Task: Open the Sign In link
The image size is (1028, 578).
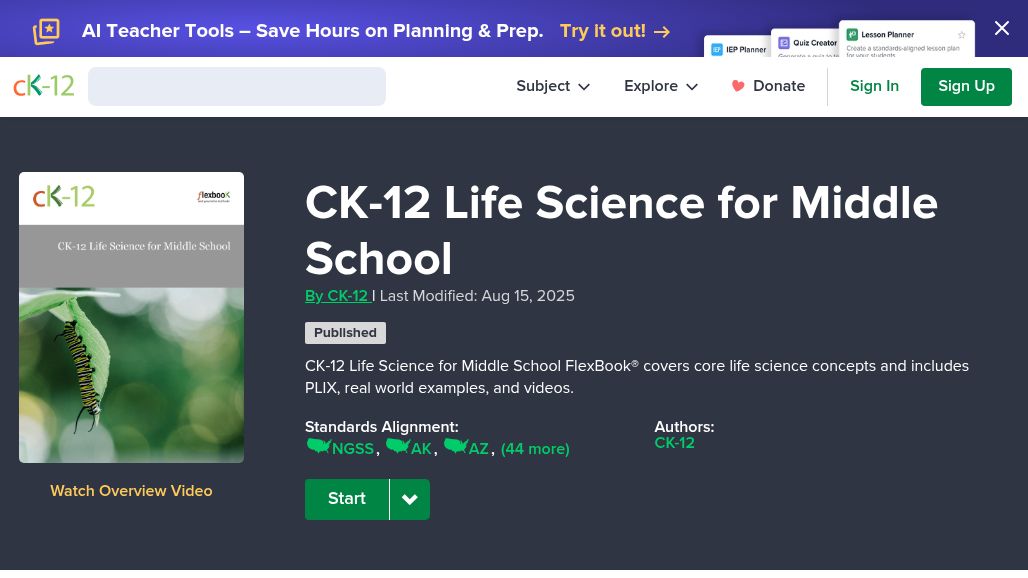Action: click(x=874, y=86)
